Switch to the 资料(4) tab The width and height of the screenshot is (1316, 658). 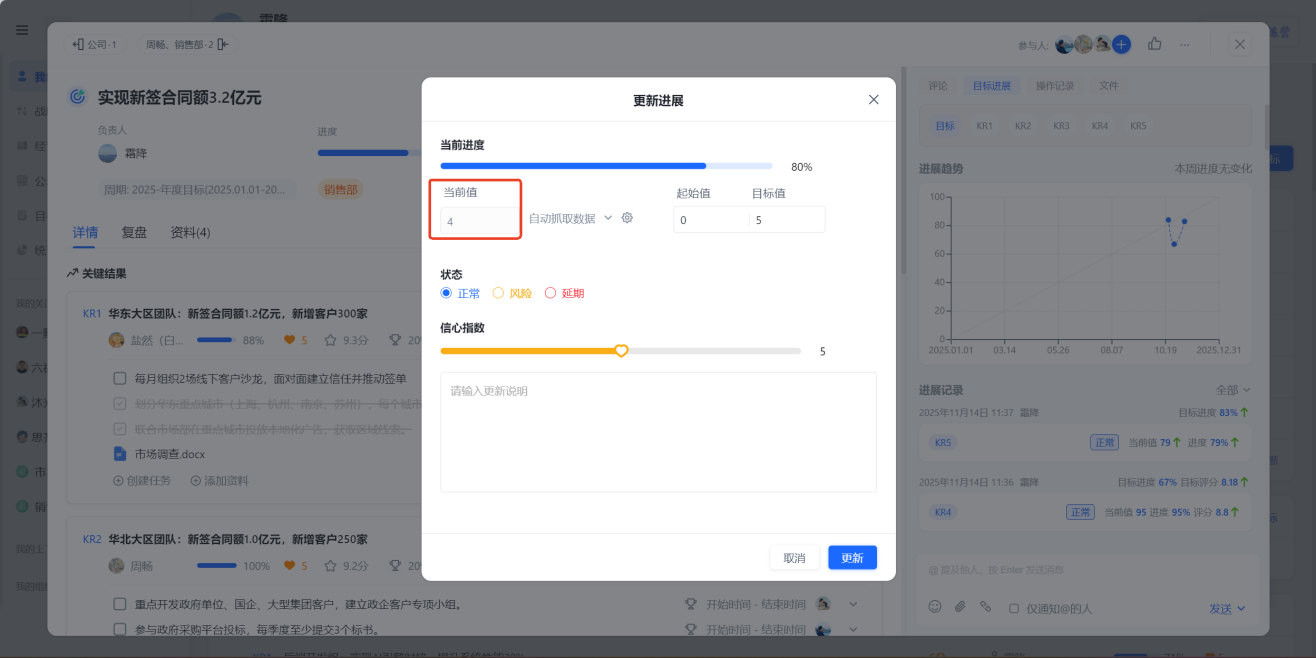(190, 233)
